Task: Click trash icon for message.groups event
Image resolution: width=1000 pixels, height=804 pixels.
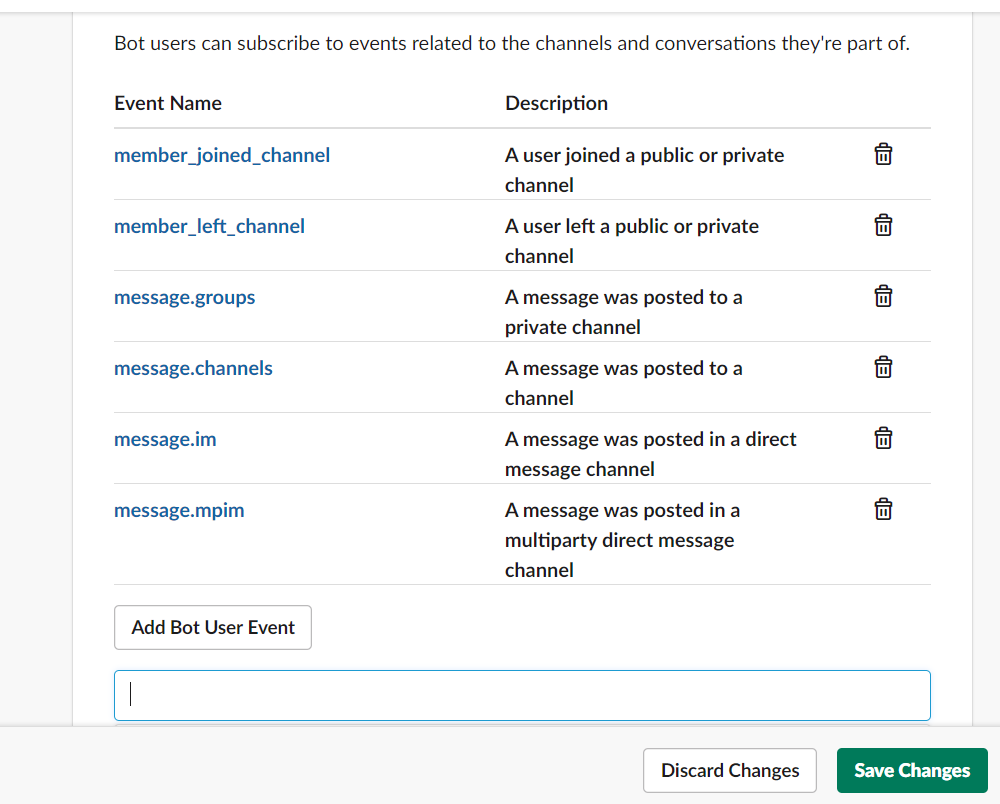Action: click(x=883, y=297)
